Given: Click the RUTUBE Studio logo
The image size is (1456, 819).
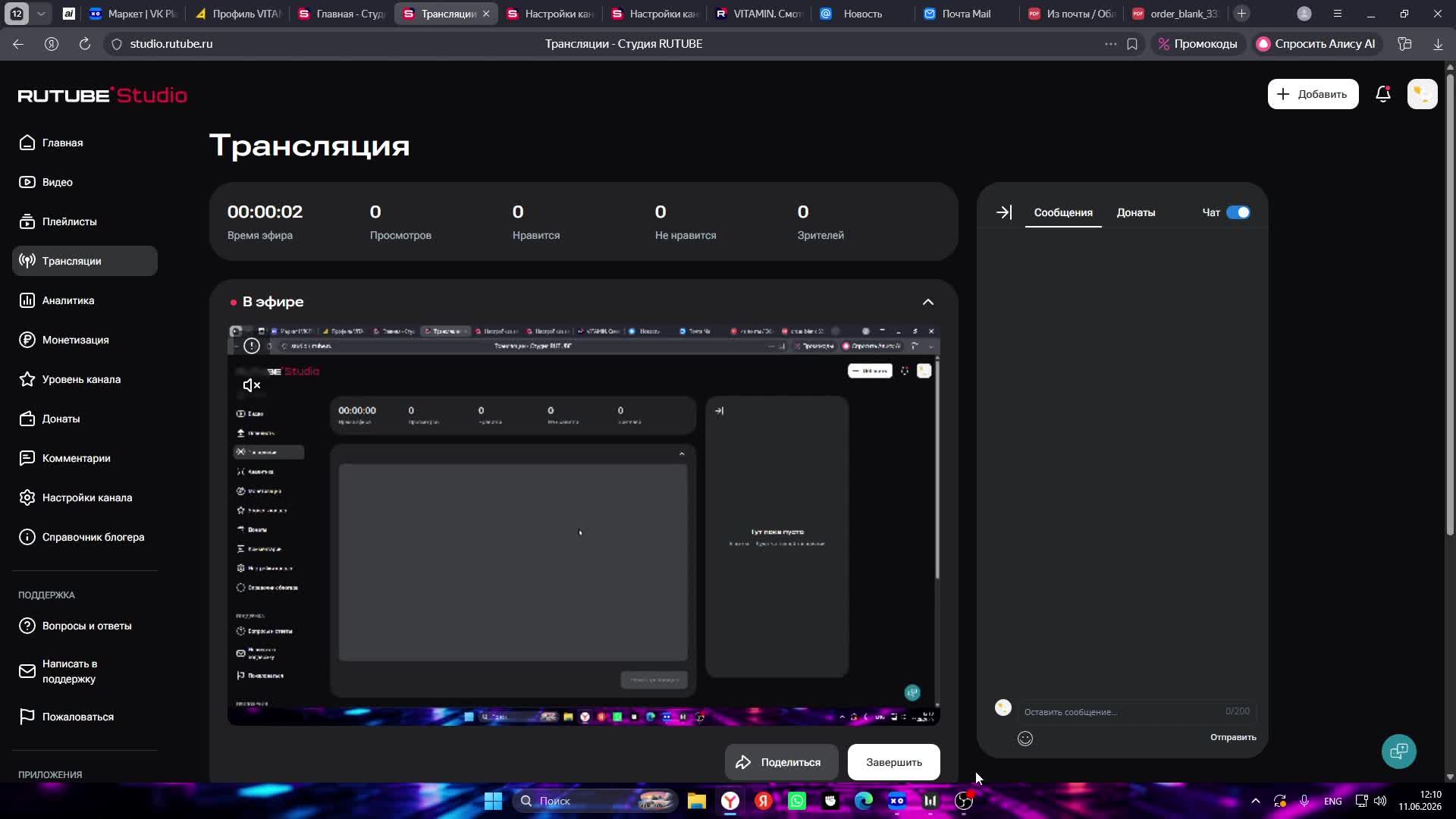Looking at the screenshot, I should click(x=102, y=95).
